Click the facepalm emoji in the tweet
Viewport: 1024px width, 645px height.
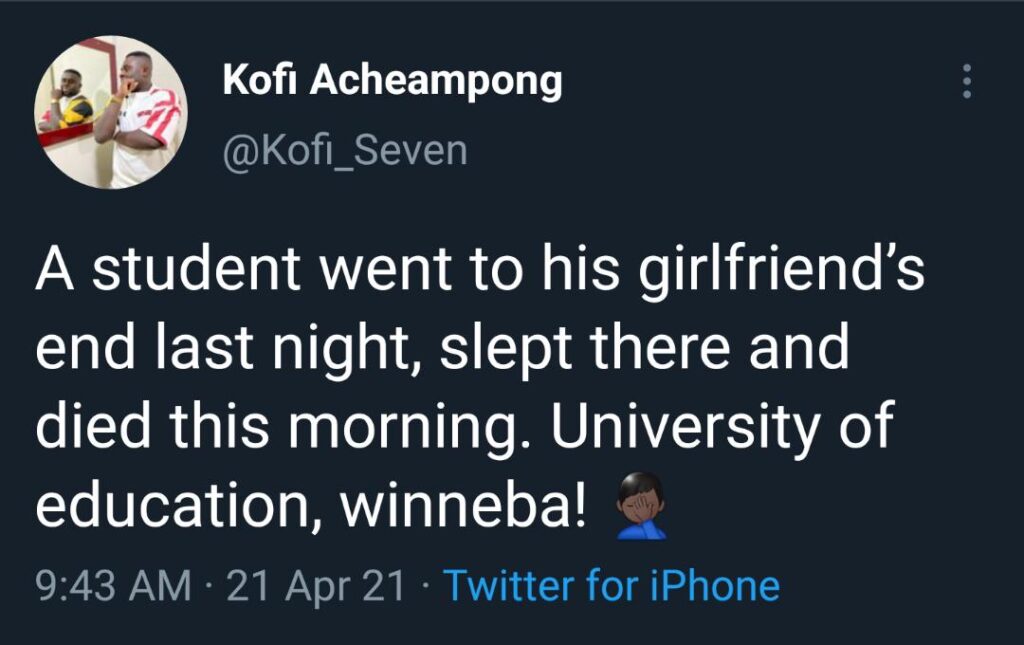point(641,506)
